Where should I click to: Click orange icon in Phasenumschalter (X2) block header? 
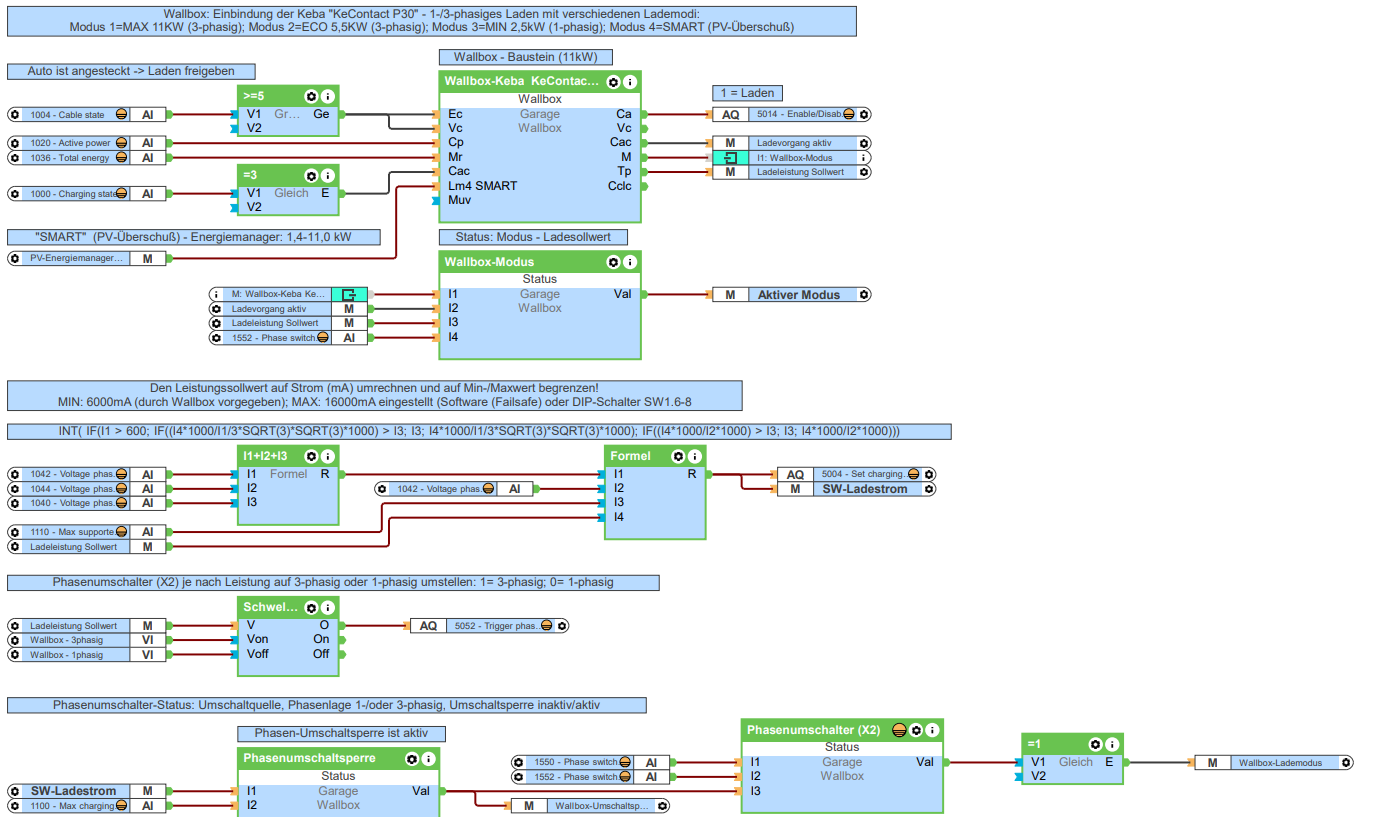pos(899,730)
